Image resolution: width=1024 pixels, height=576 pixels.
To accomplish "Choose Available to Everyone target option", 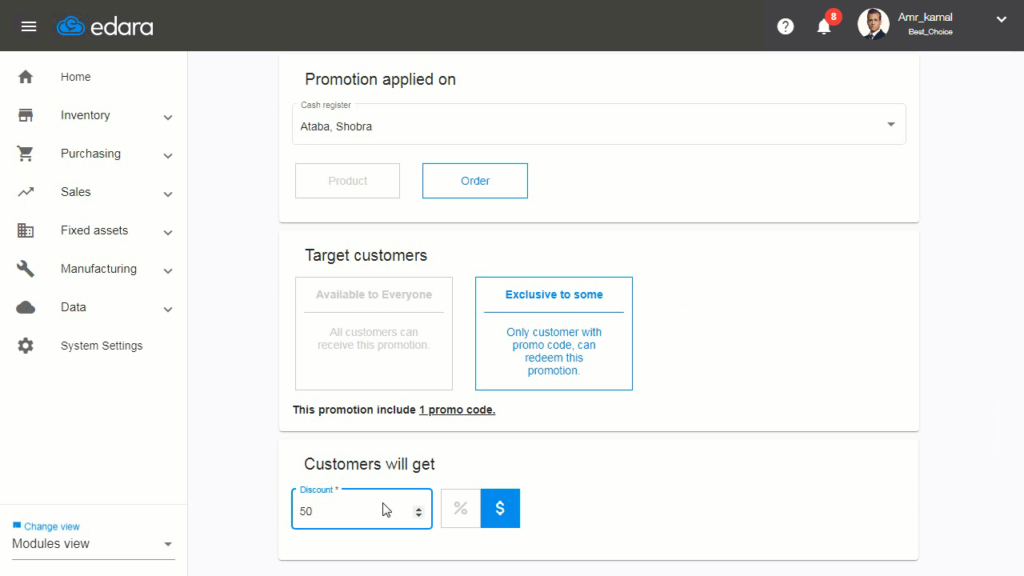I will [x=373, y=333].
